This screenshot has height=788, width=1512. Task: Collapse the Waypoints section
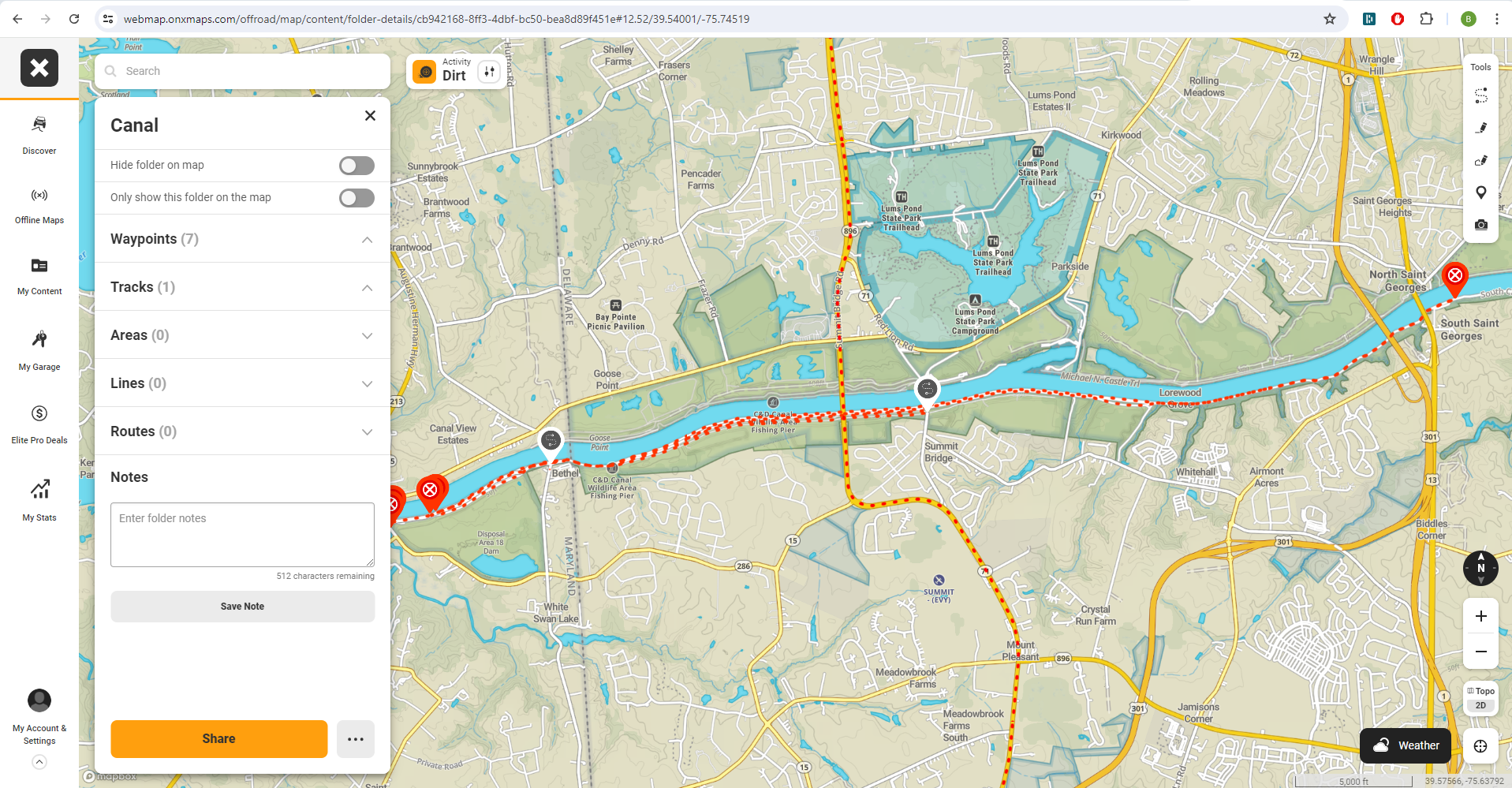click(x=367, y=240)
